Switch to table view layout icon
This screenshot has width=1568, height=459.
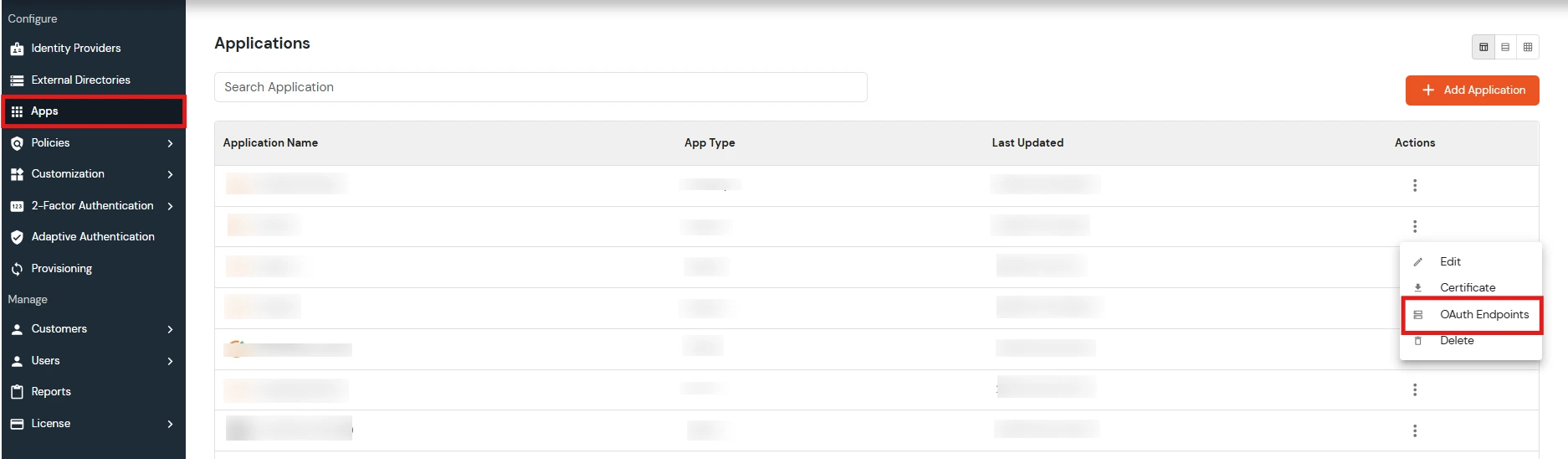[1483, 47]
